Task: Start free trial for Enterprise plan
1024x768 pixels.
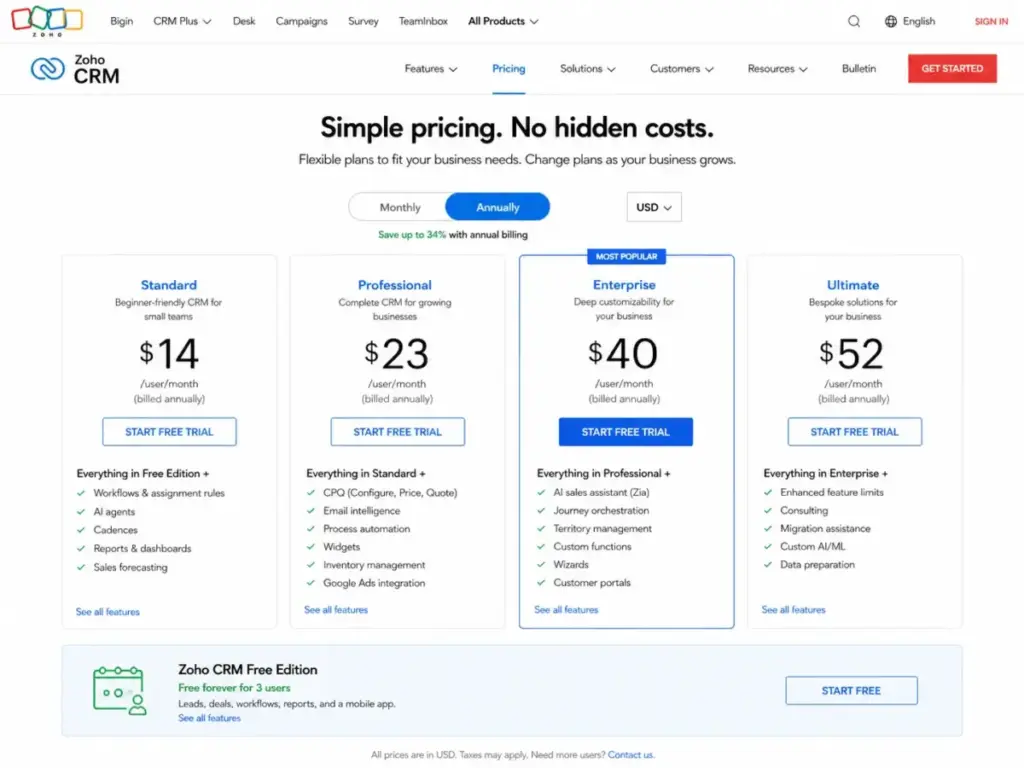Action: [626, 432]
